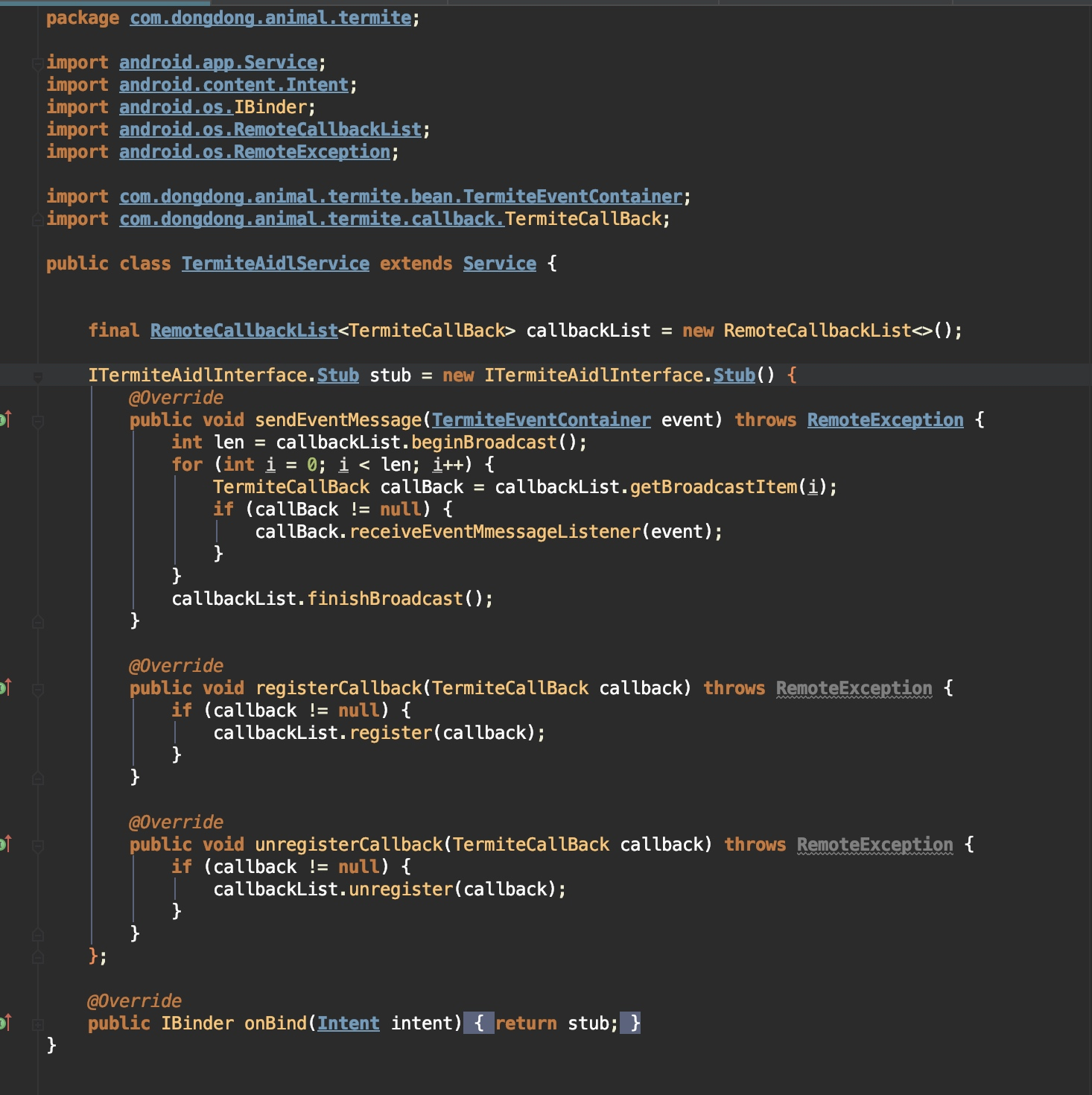Click callbackList.unregister method name
The width and height of the screenshot is (1092, 1095).
coord(401,889)
